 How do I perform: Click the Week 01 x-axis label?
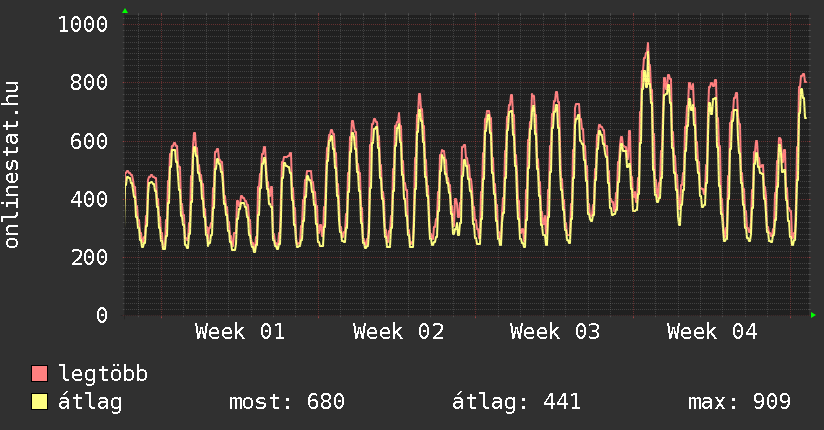coord(240,332)
